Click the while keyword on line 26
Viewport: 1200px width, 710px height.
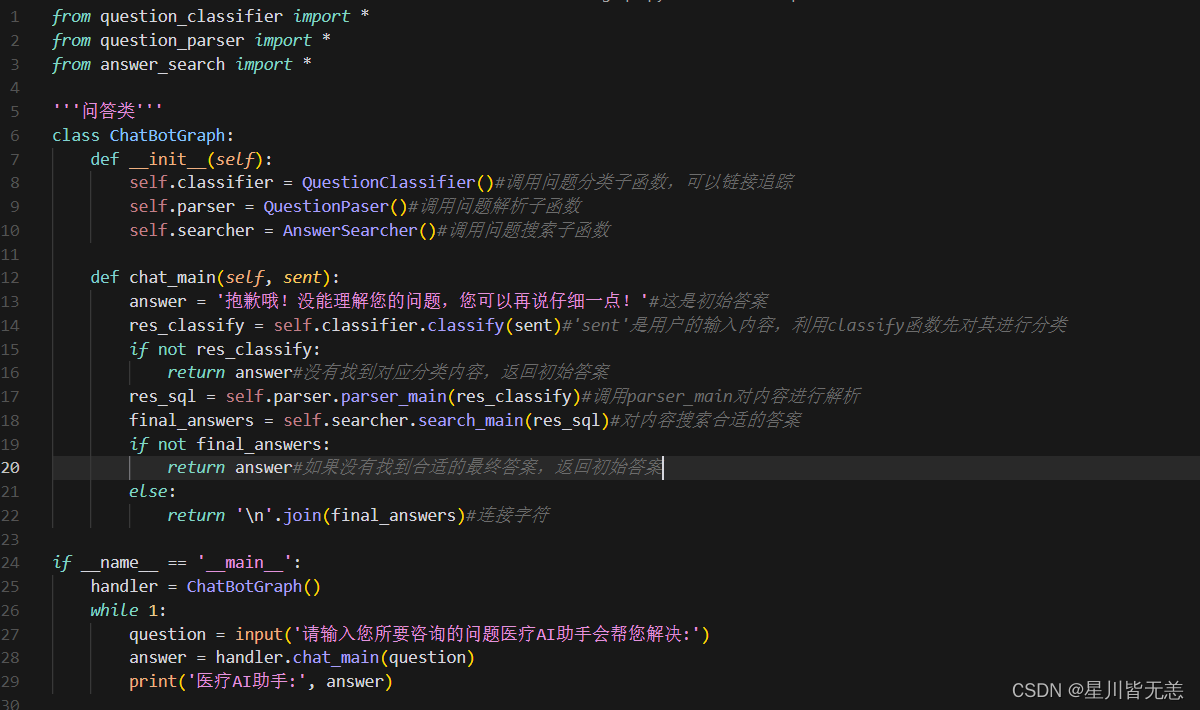click(114, 610)
